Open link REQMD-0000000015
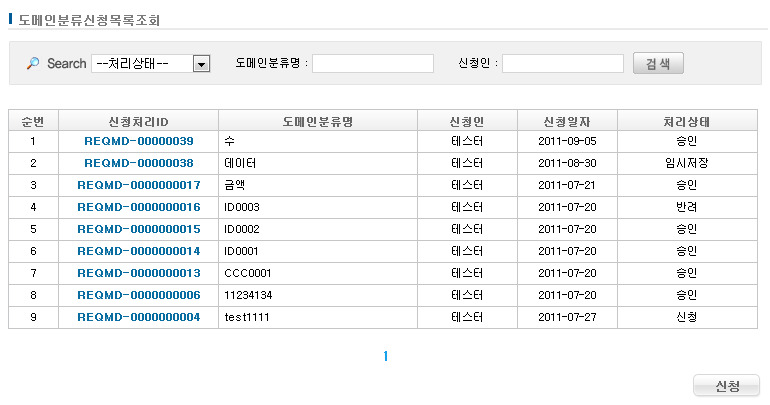770x405 pixels. point(139,229)
